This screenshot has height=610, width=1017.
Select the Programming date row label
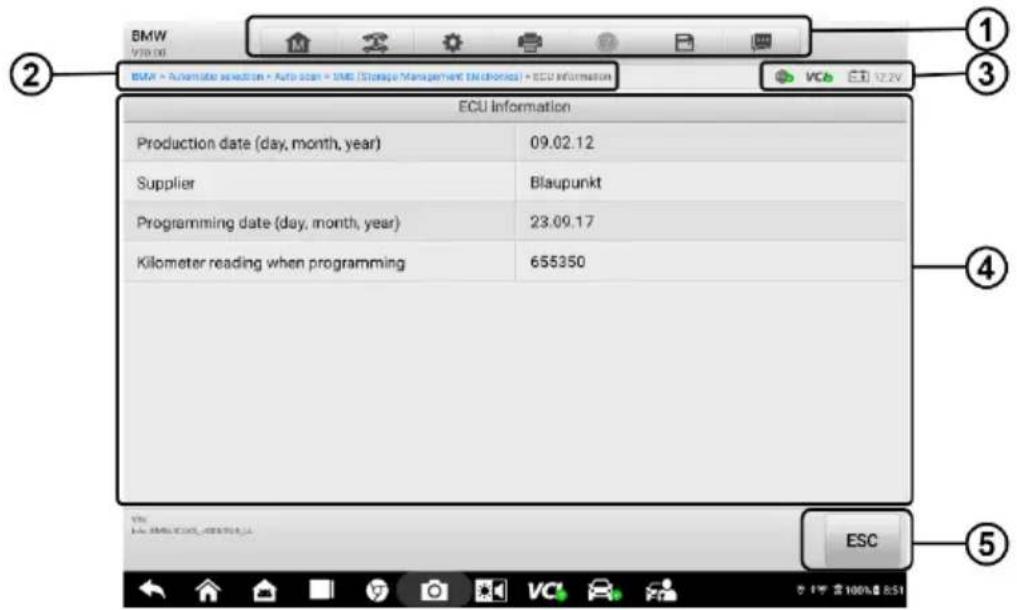click(x=268, y=223)
